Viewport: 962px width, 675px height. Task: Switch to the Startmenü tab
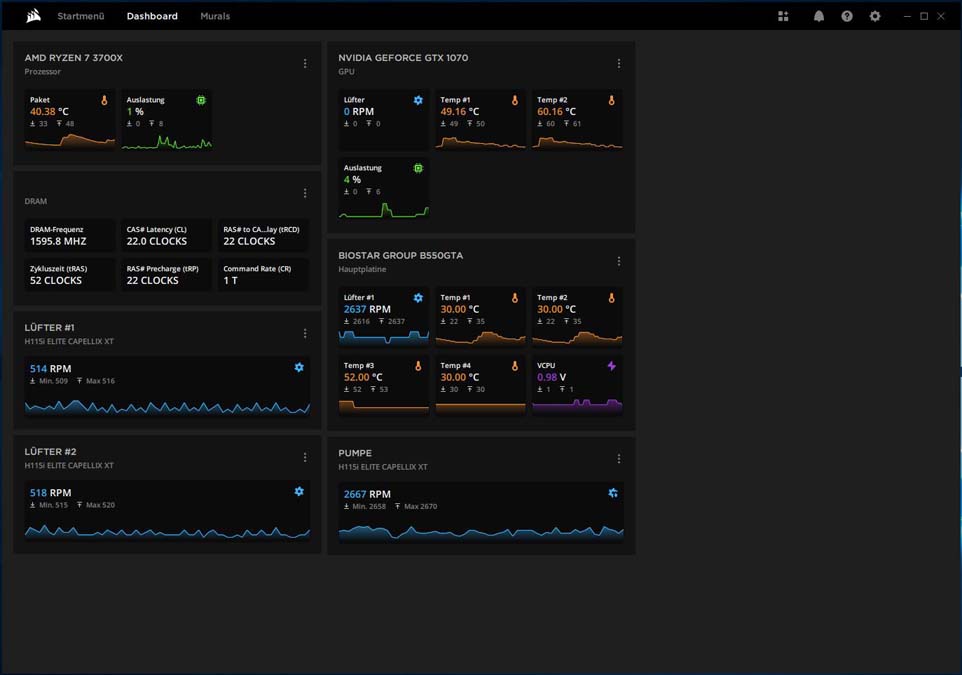(x=81, y=16)
